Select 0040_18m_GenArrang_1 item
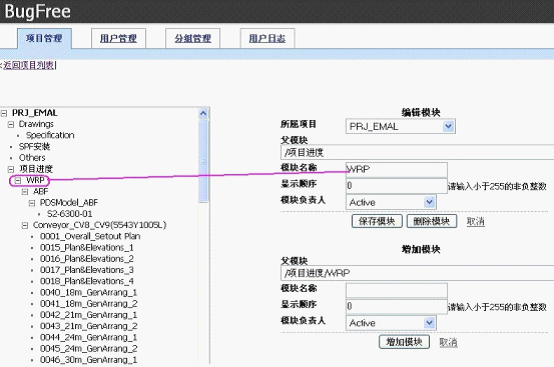The image size is (554, 367). [89, 293]
